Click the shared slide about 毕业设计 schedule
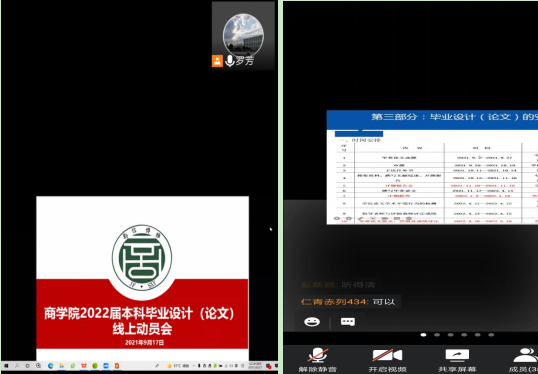 point(432,167)
